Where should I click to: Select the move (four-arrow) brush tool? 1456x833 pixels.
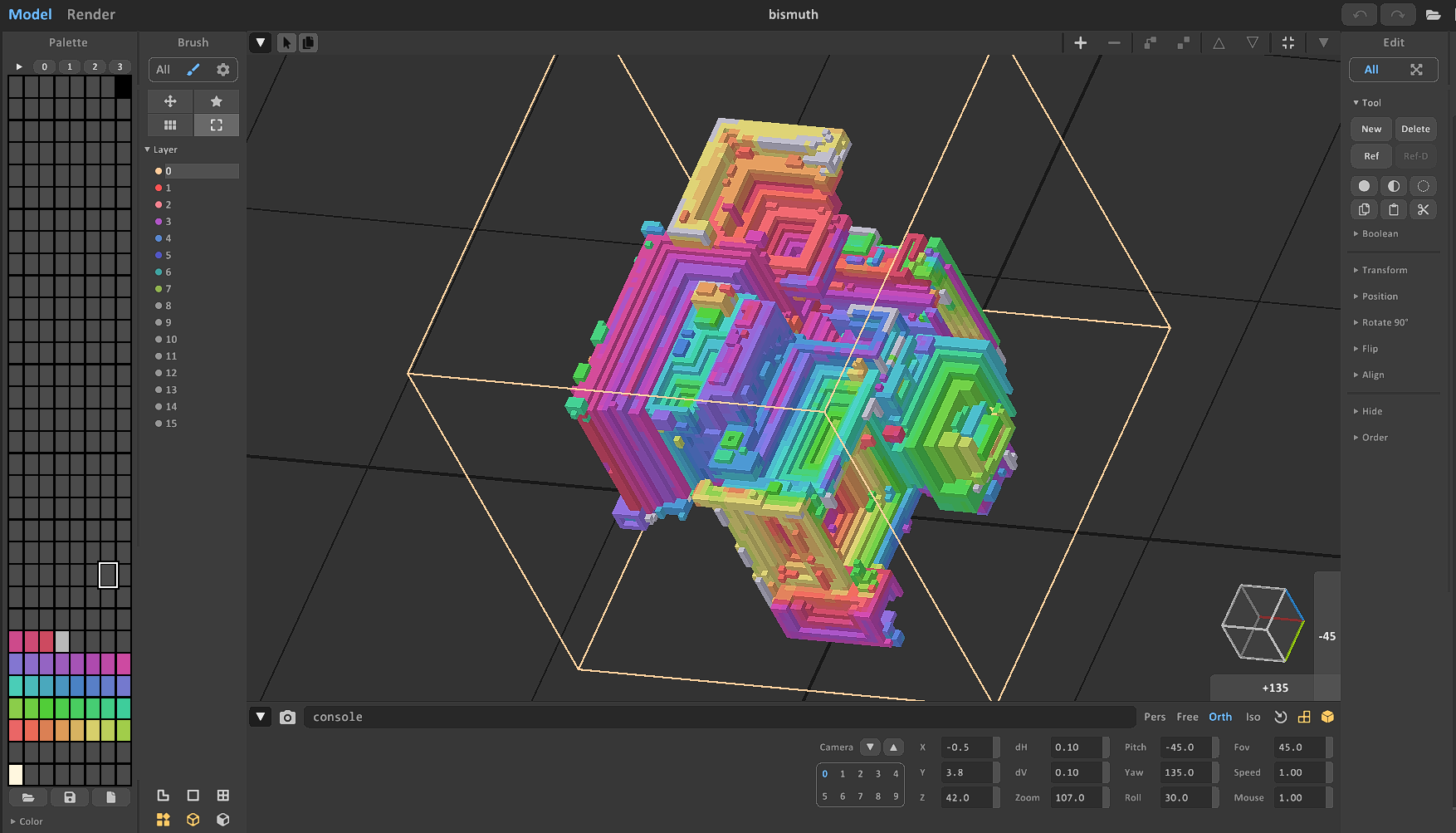[170, 101]
